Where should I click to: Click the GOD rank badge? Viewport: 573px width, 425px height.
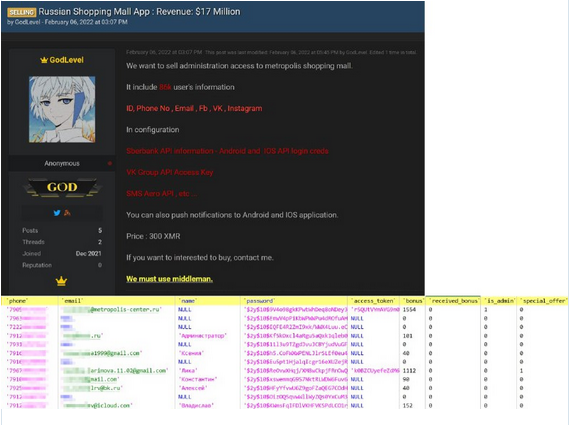point(62,187)
